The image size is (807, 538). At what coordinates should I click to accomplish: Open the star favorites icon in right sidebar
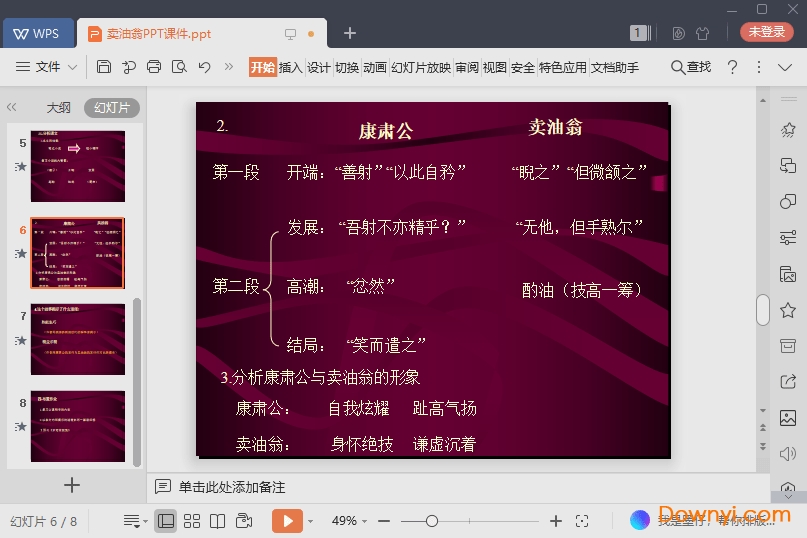tap(788, 310)
